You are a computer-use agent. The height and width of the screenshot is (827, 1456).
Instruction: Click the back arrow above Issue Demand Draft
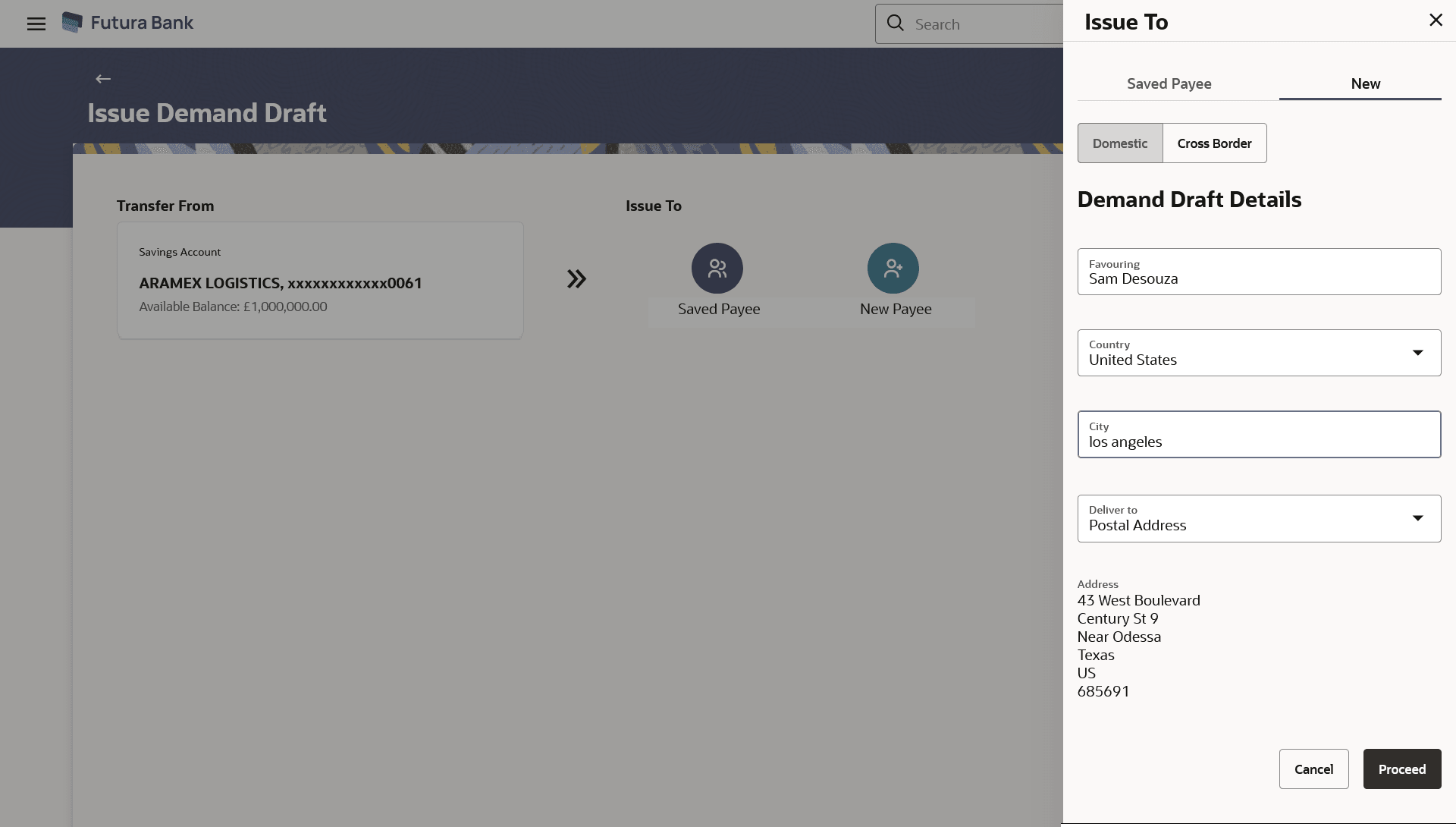(x=103, y=79)
